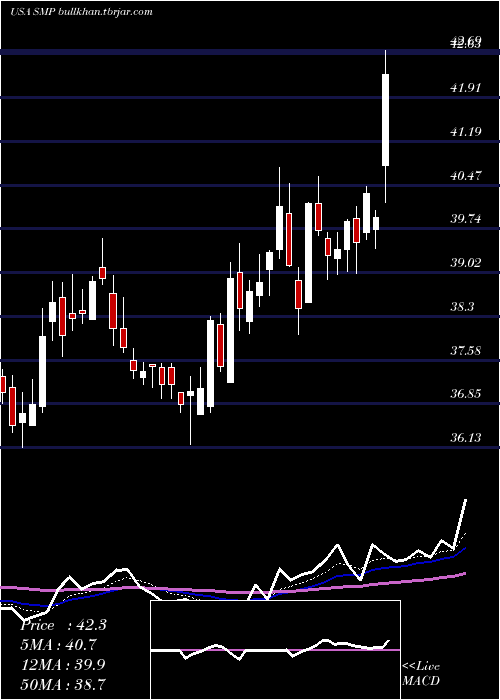Click the 39.02 price axis label
The width and height of the screenshot is (500, 700).
pos(466,262)
